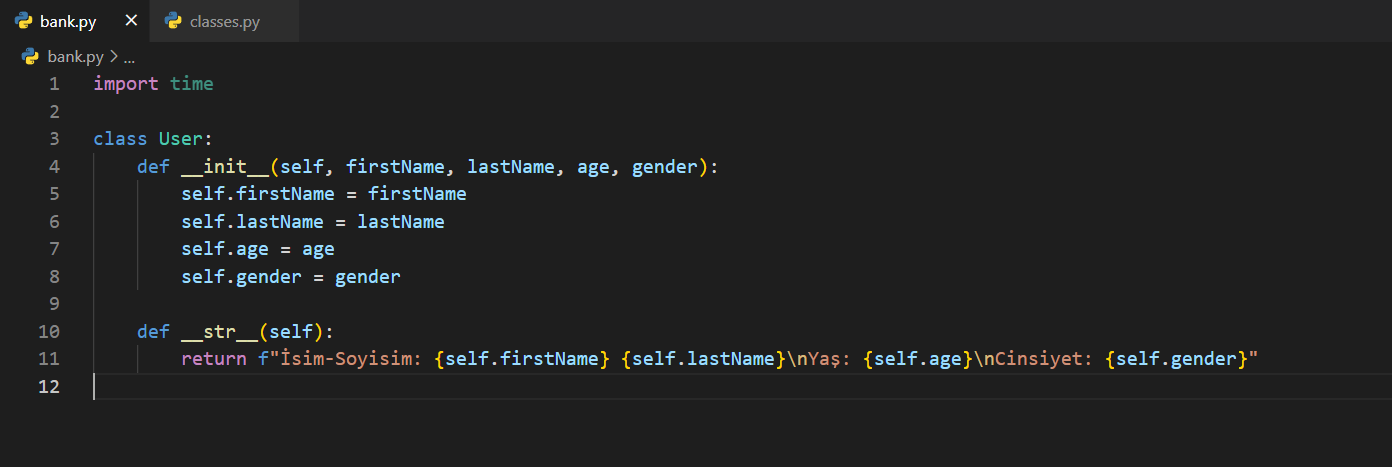Viewport: 1392px width, 467px height.
Task: Place cursor on empty line 12
Action: pyautogui.click(x=400, y=387)
